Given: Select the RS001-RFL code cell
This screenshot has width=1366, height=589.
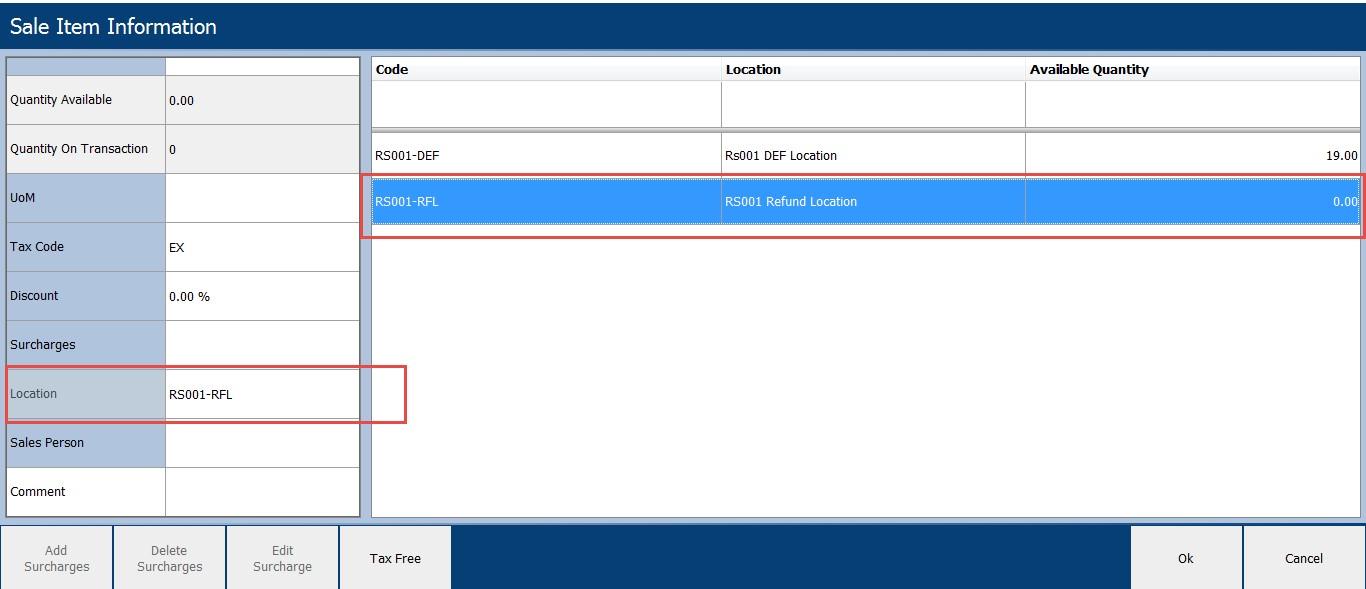Looking at the screenshot, I should click(x=546, y=201).
